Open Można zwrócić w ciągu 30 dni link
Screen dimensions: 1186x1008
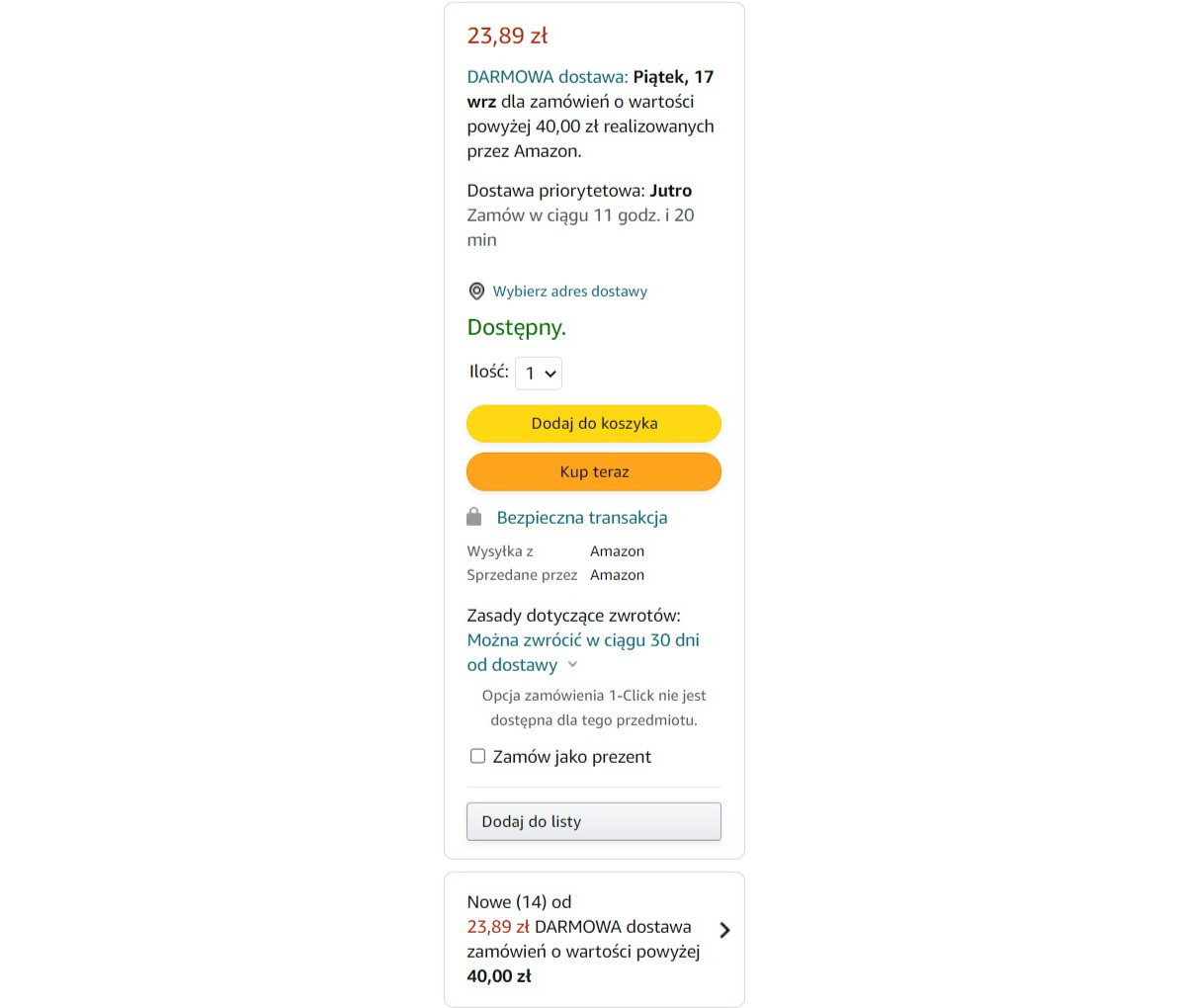583,652
